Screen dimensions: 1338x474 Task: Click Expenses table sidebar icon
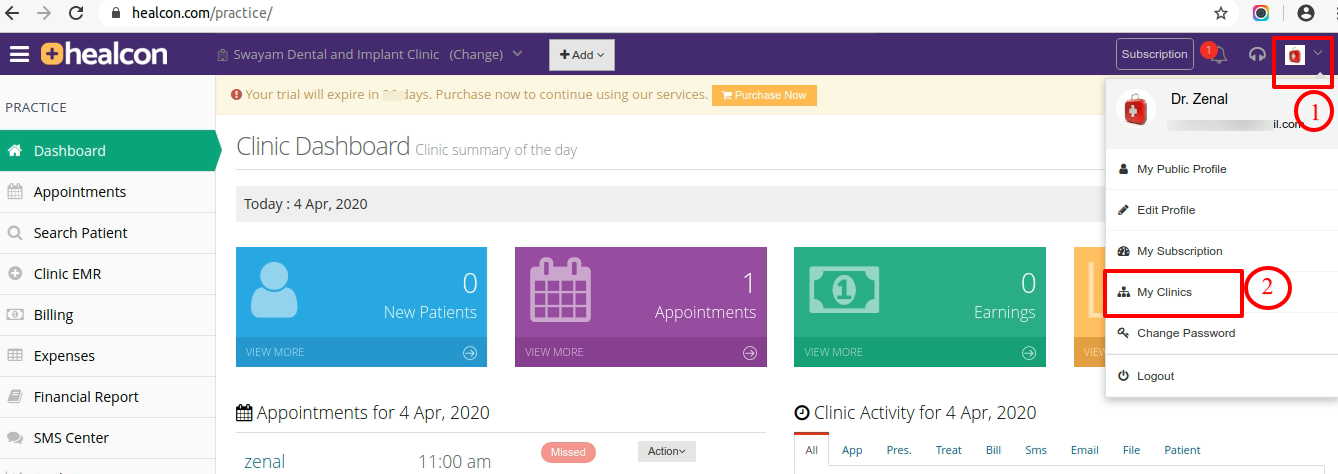tap(15, 356)
